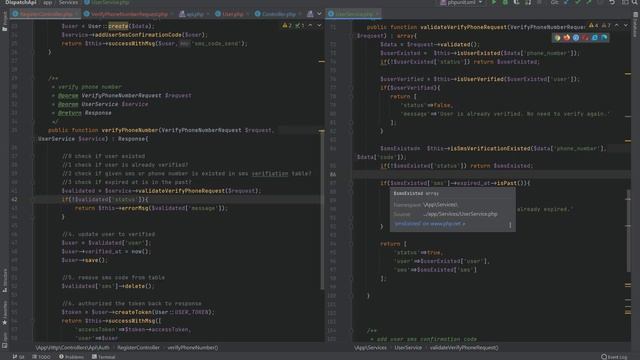Open the Structure tool window sidebar button
640x360 pixels.
point(4,281)
